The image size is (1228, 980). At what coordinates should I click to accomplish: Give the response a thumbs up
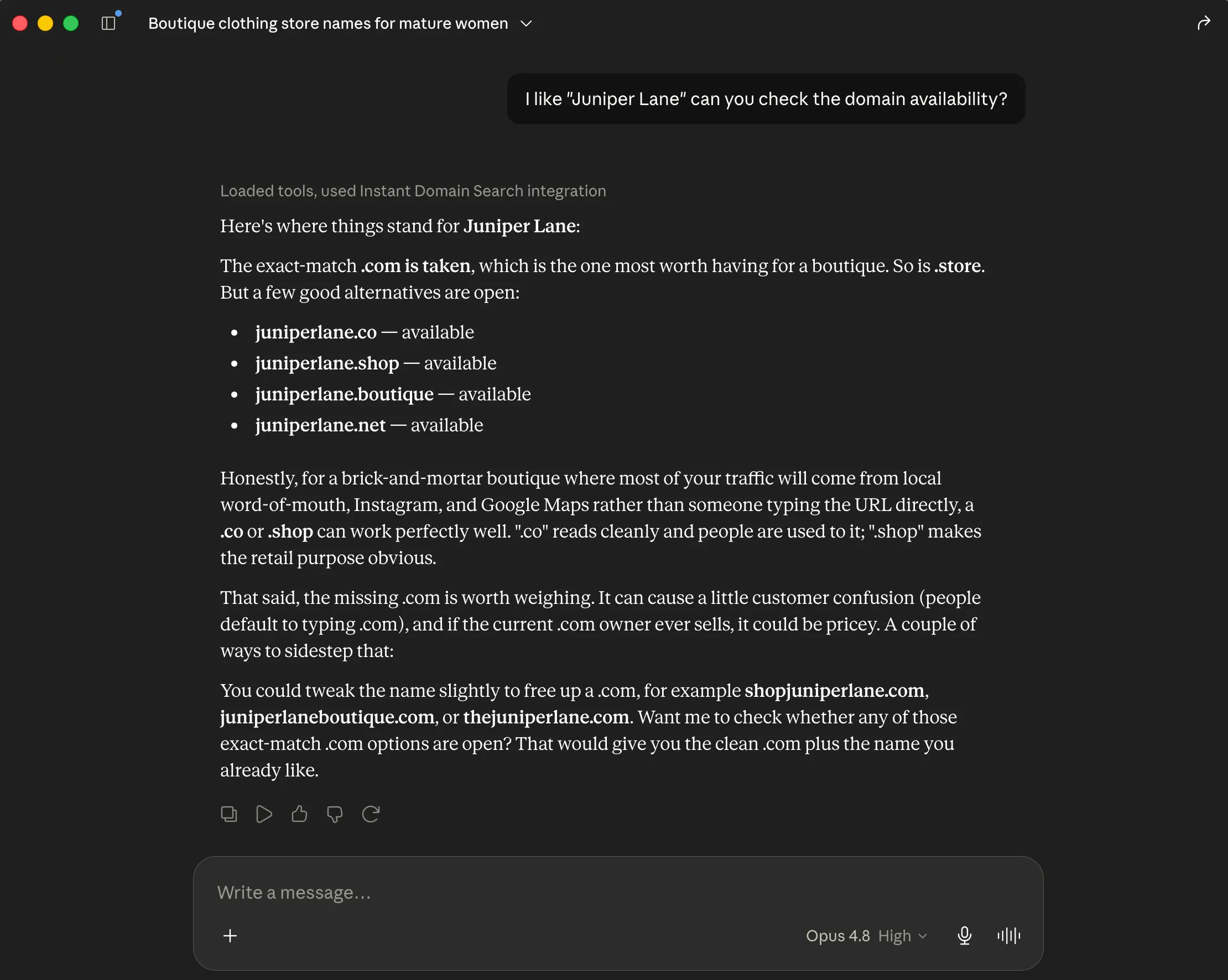[300, 814]
